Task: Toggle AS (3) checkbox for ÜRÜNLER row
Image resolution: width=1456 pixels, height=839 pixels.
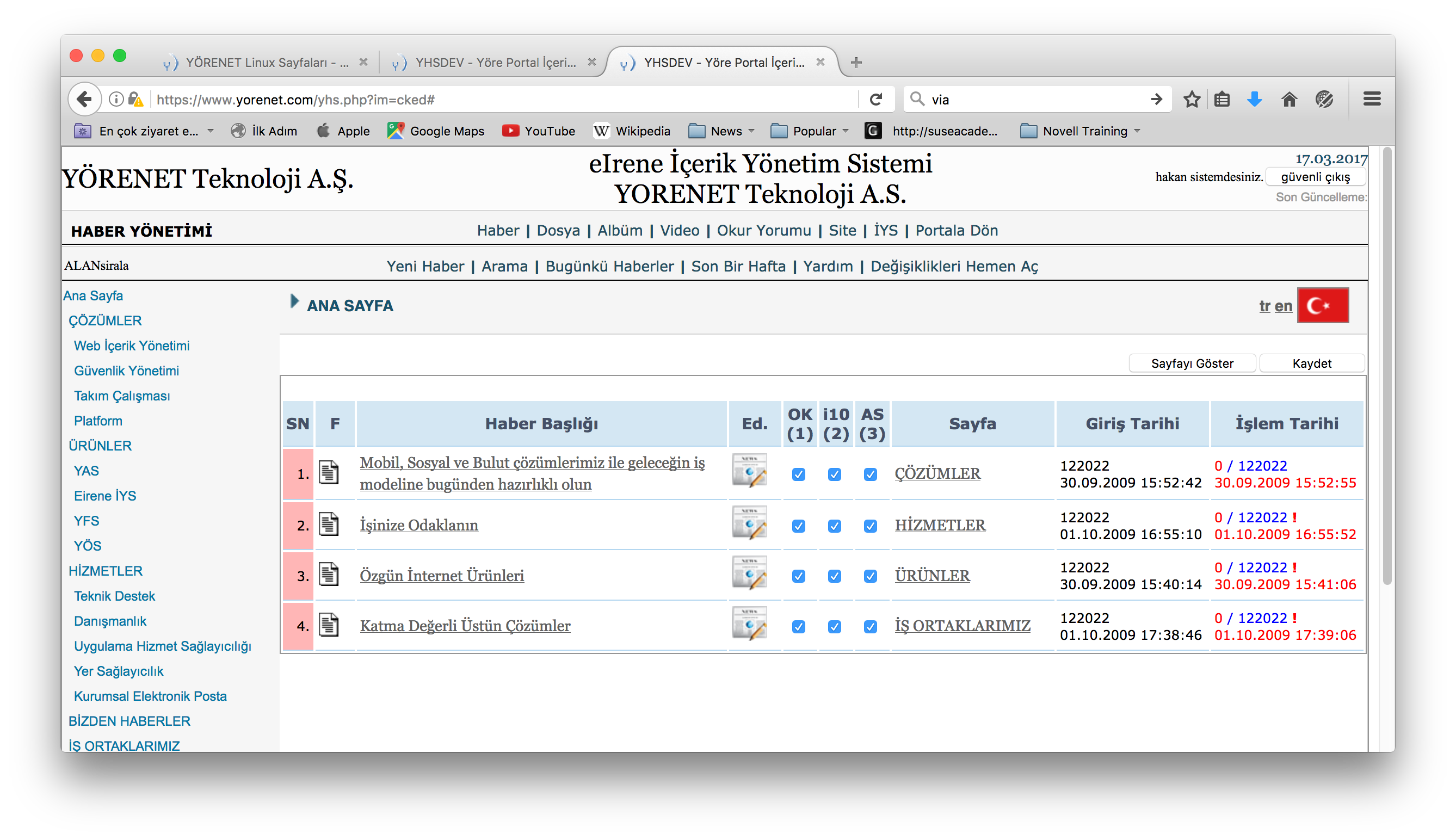Action: click(x=871, y=576)
